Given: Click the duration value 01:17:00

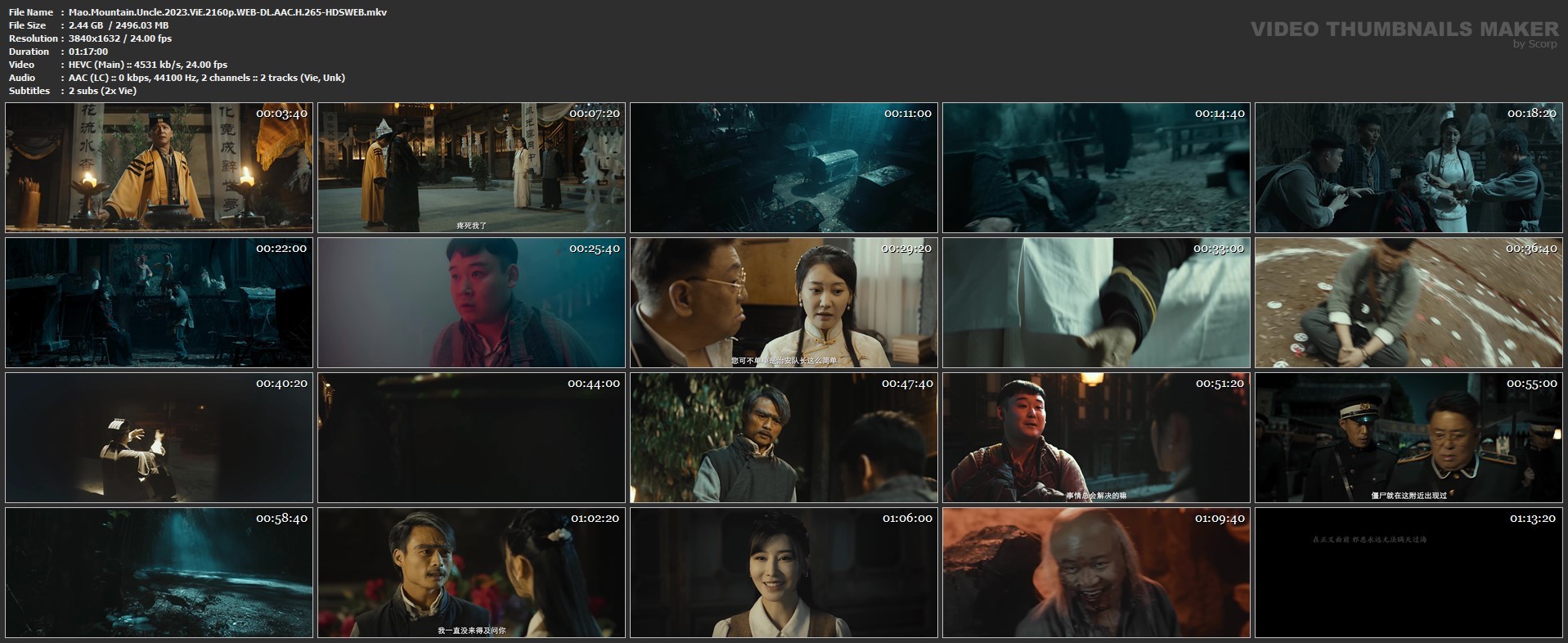Looking at the screenshot, I should click(x=88, y=52).
